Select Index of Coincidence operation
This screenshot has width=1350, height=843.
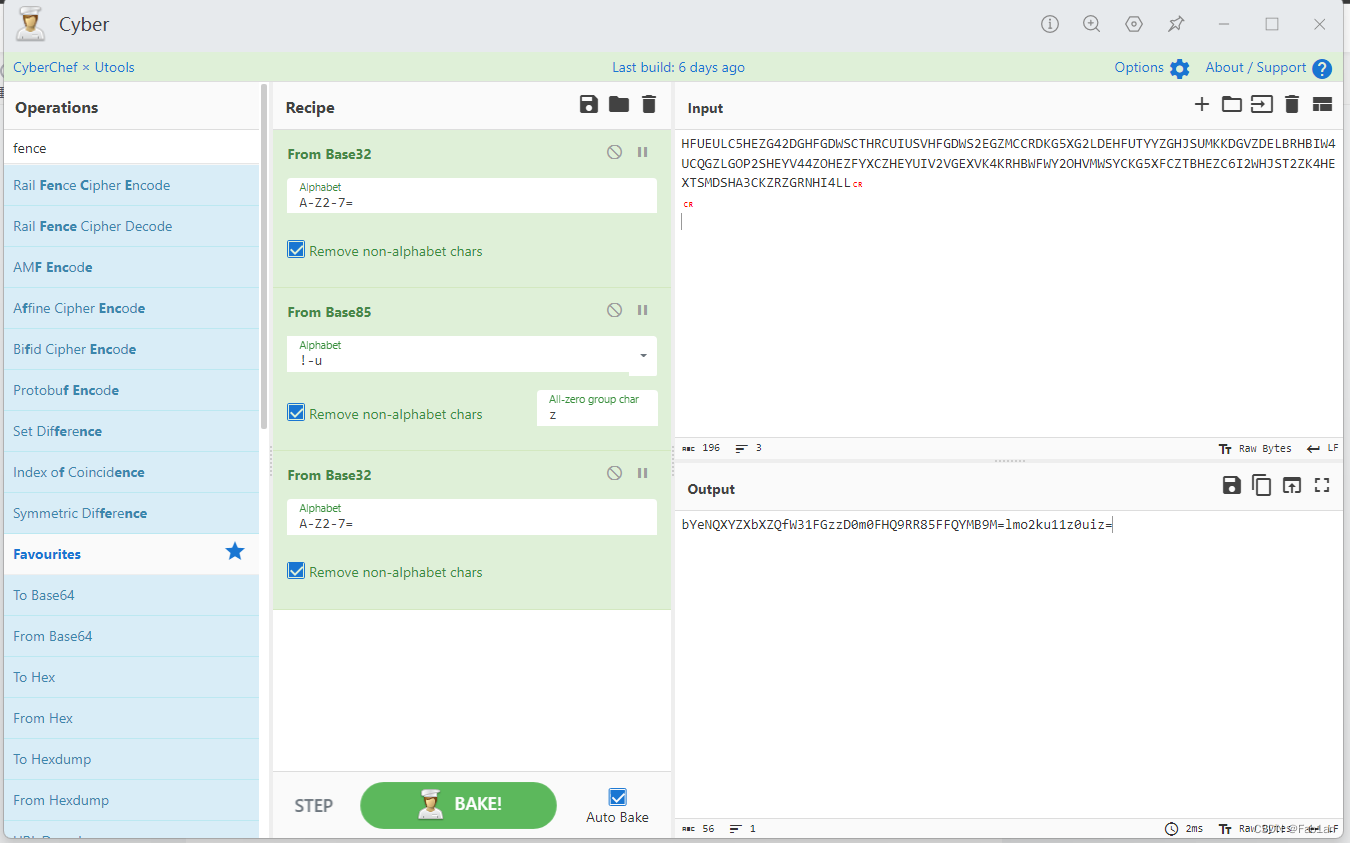(x=131, y=472)
